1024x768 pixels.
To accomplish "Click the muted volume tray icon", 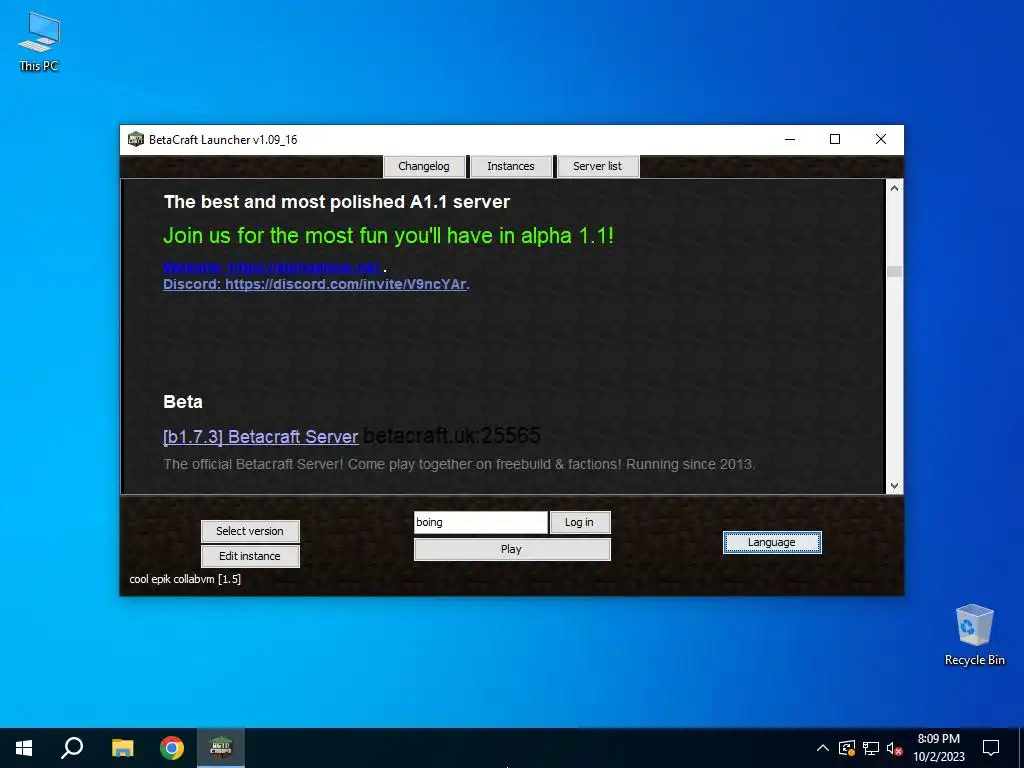I will click(895, 748).
